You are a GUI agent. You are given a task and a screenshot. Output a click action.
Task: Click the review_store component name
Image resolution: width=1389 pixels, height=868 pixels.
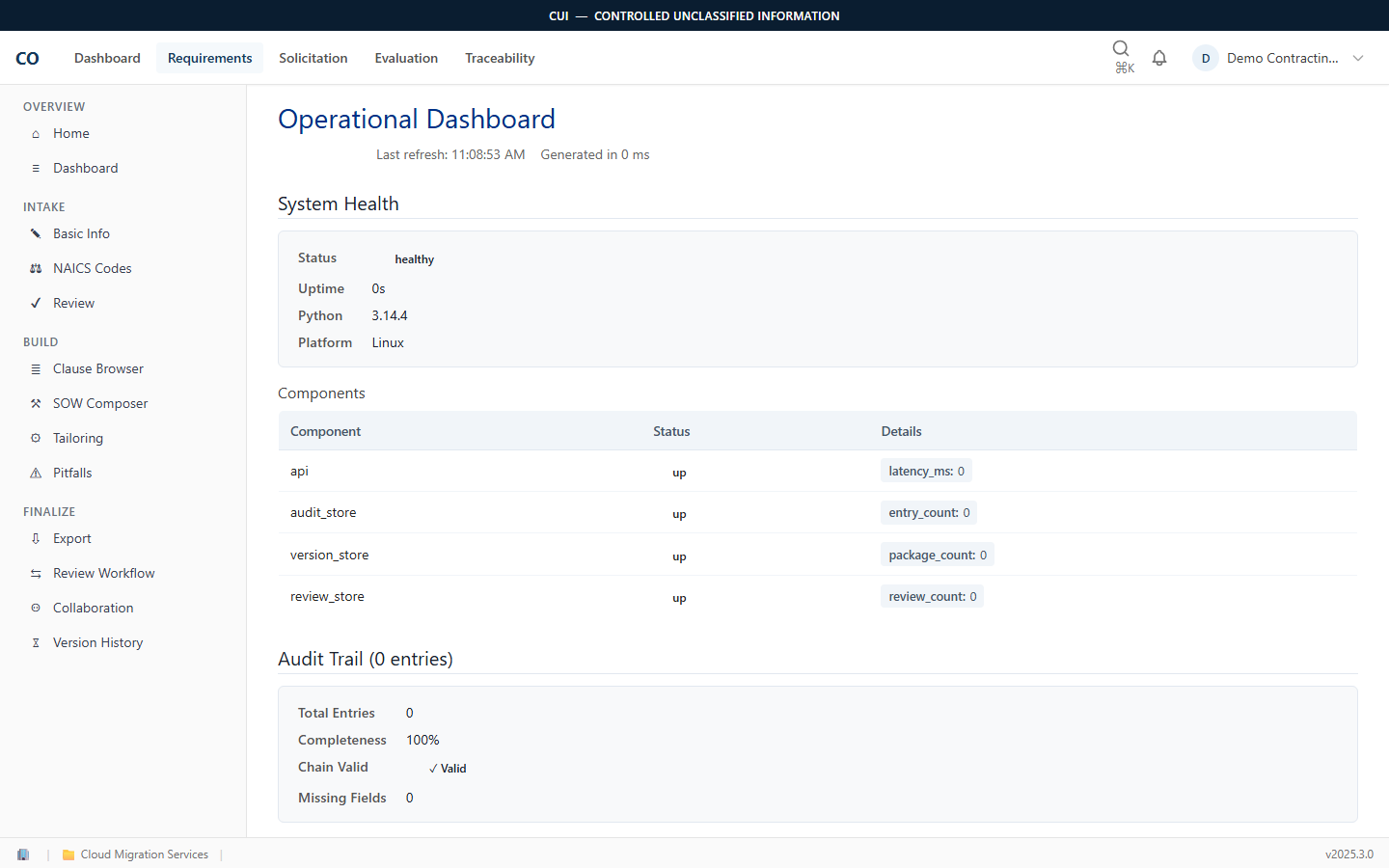(327, 596)
